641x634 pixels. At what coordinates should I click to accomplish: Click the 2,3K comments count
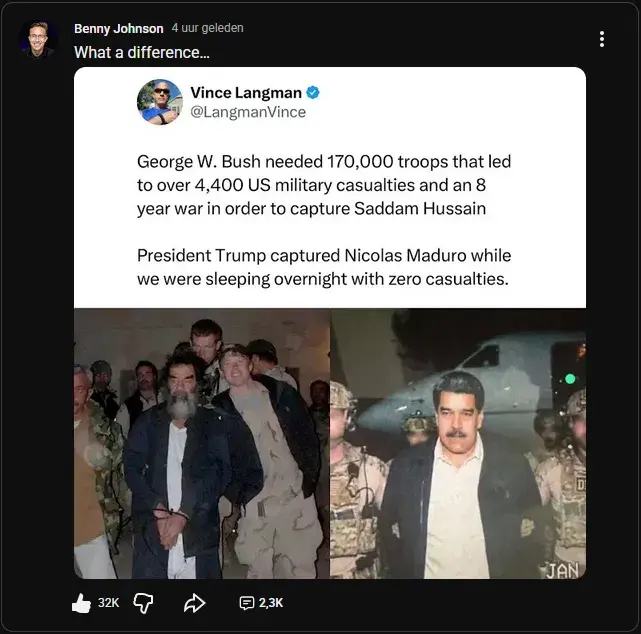pos(271,603)
